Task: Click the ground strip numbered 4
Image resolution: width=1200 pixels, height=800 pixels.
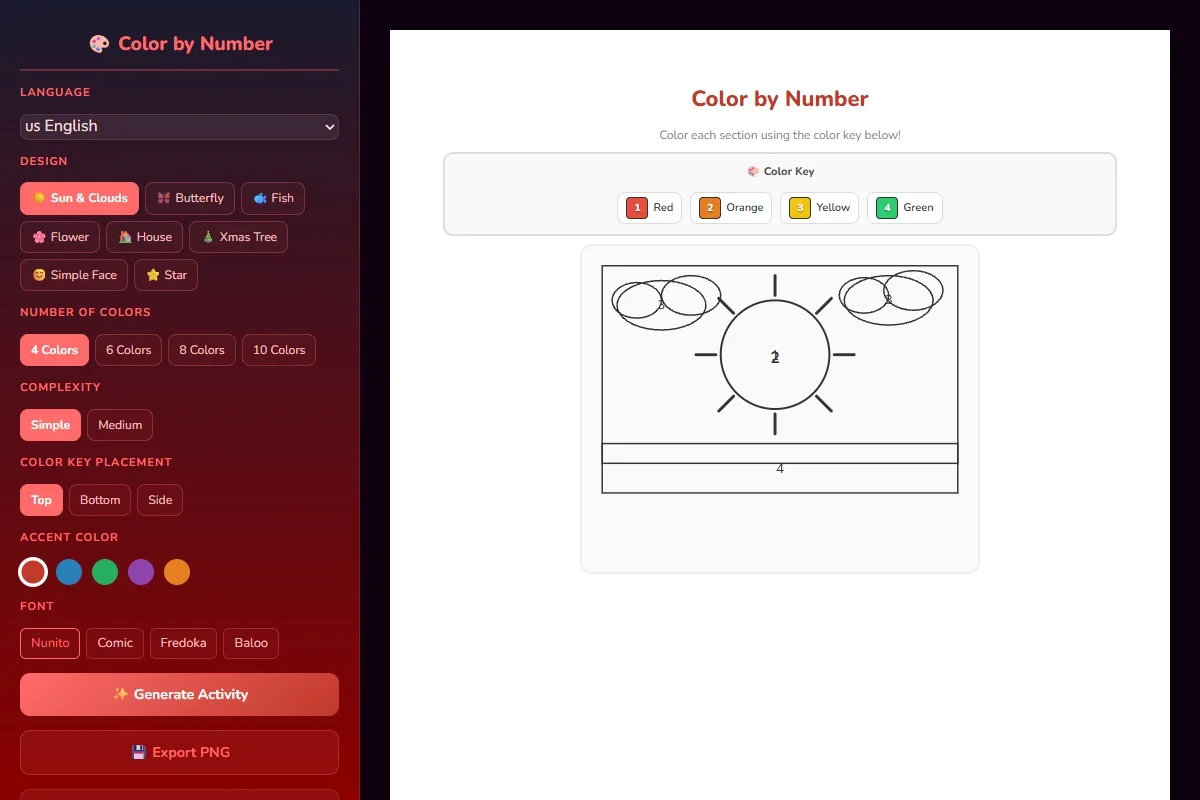Action: tap(780, 468)
